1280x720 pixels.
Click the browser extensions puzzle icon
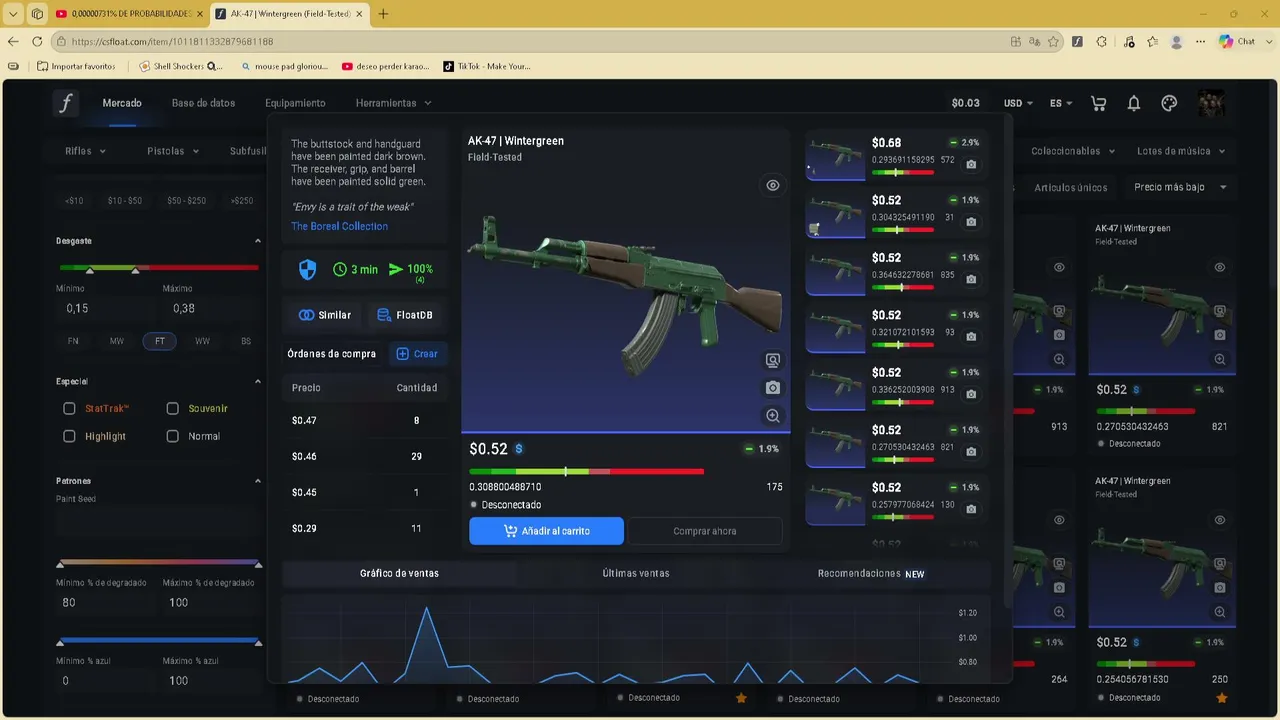(x=1102, y=41)
